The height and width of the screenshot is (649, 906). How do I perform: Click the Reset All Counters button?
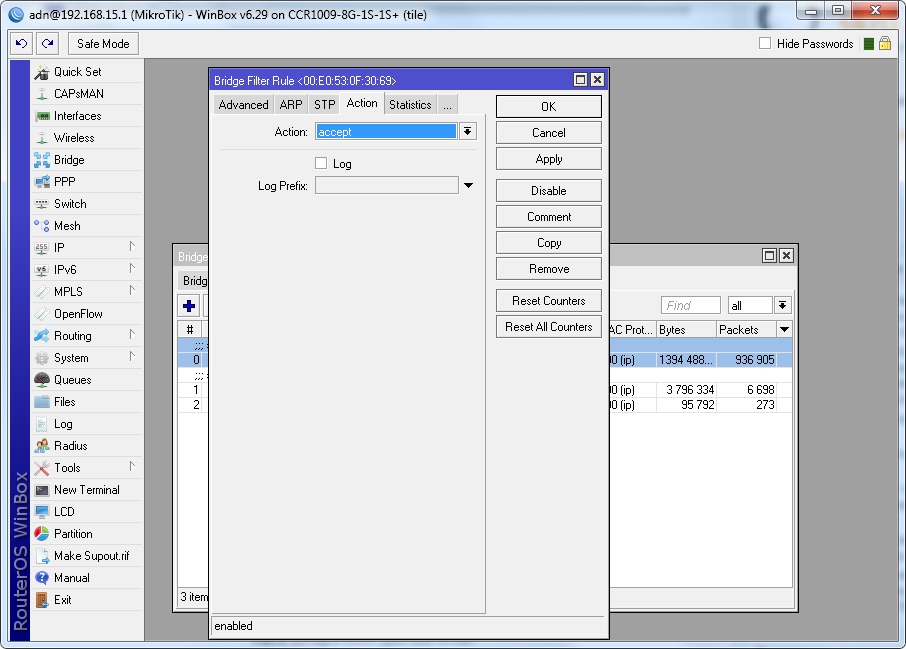[548, 327]
